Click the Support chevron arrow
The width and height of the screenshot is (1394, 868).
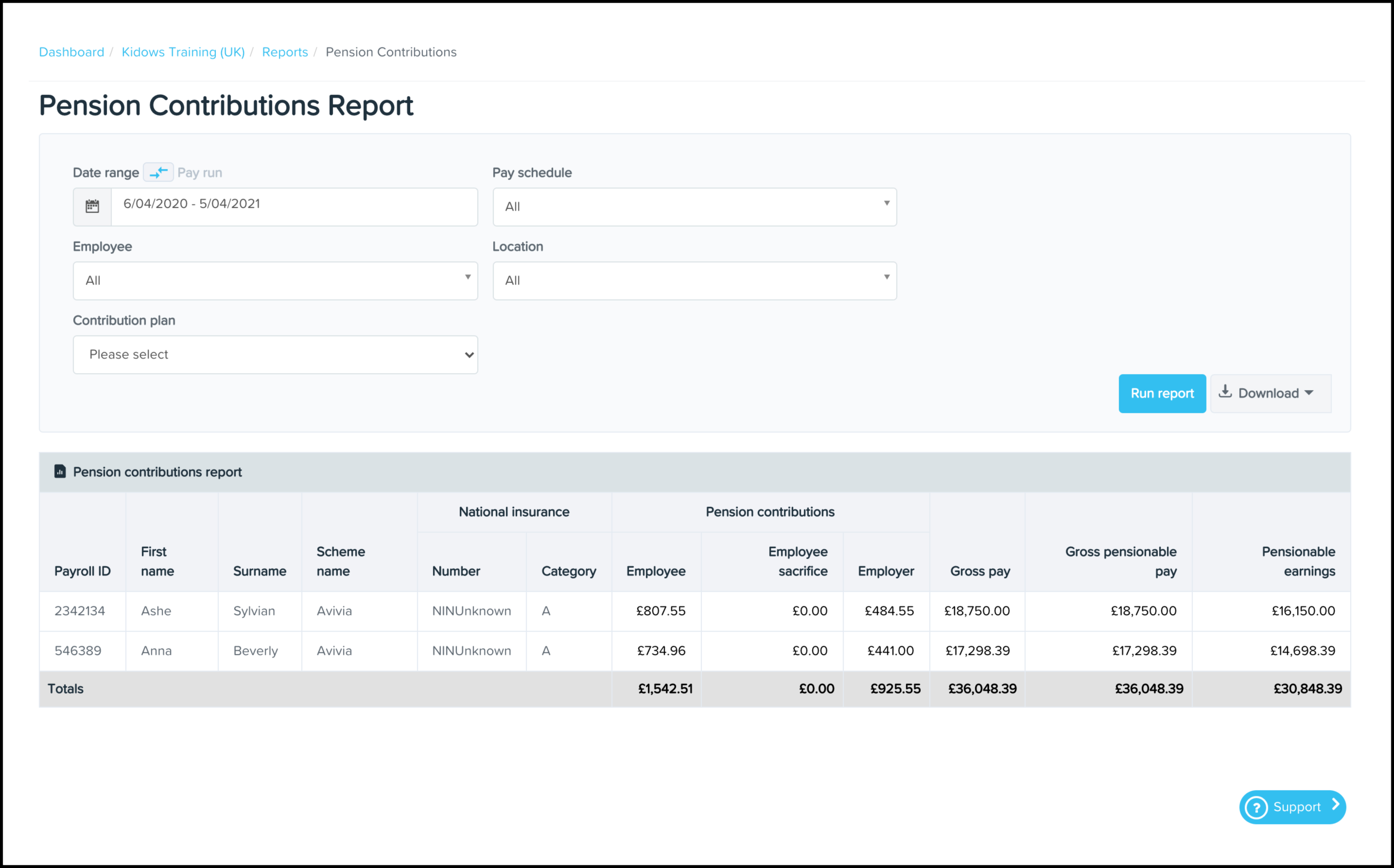click(1336, 805)
